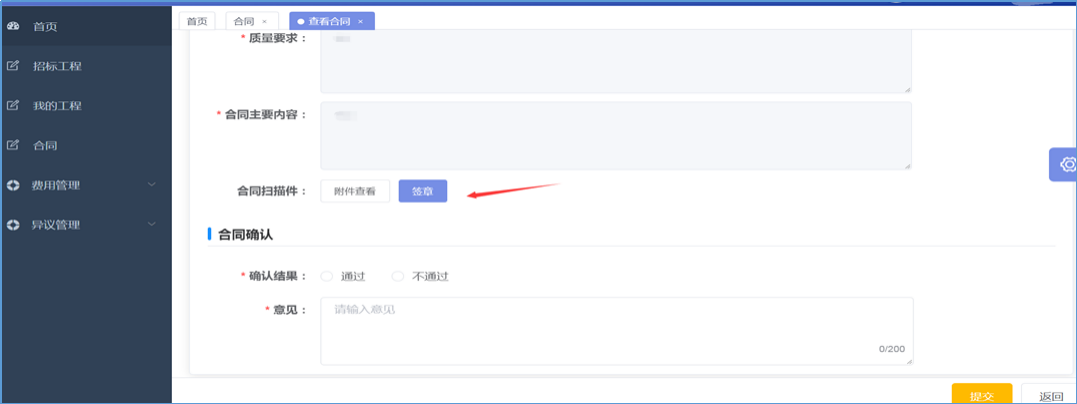The width and height of the screenshot is (1077, 404).
Task: Click the edit icon beside 我的工程
Action: click(x=13, y=106)
